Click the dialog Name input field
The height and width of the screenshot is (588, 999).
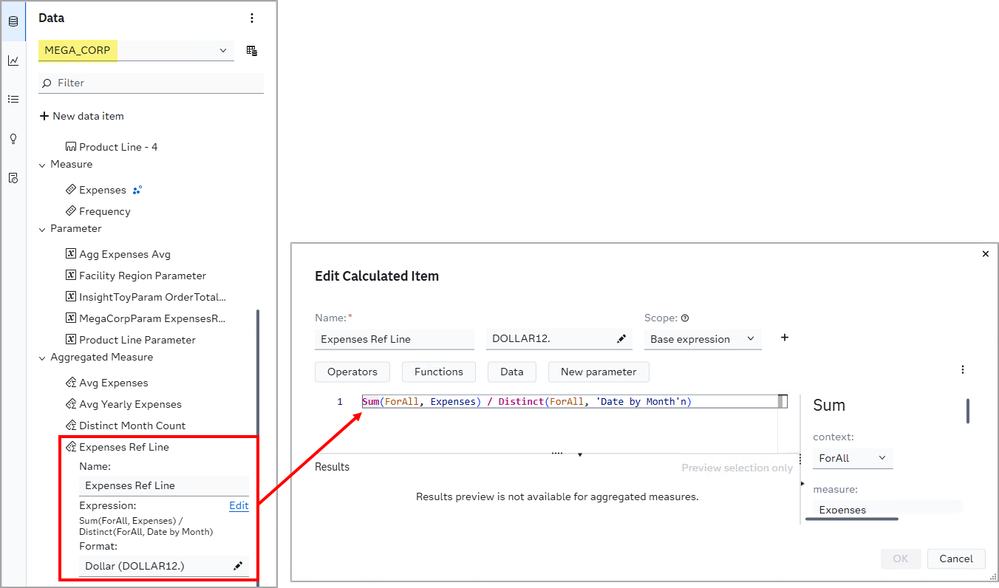click(x=394, y=340)
